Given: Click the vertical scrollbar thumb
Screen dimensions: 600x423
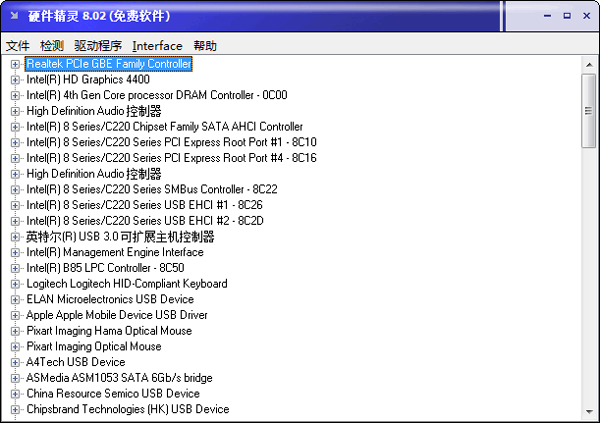Looking at the screenshot, I should (589, 111).
